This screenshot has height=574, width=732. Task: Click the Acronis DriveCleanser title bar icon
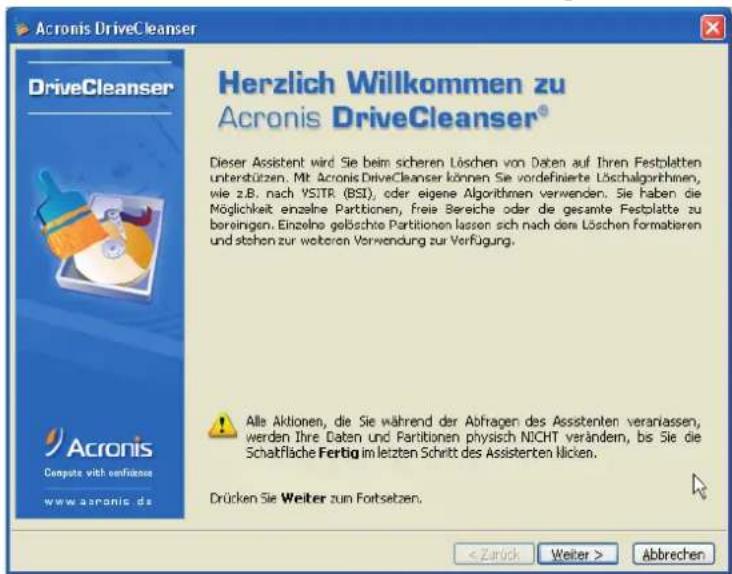point(21,28)
